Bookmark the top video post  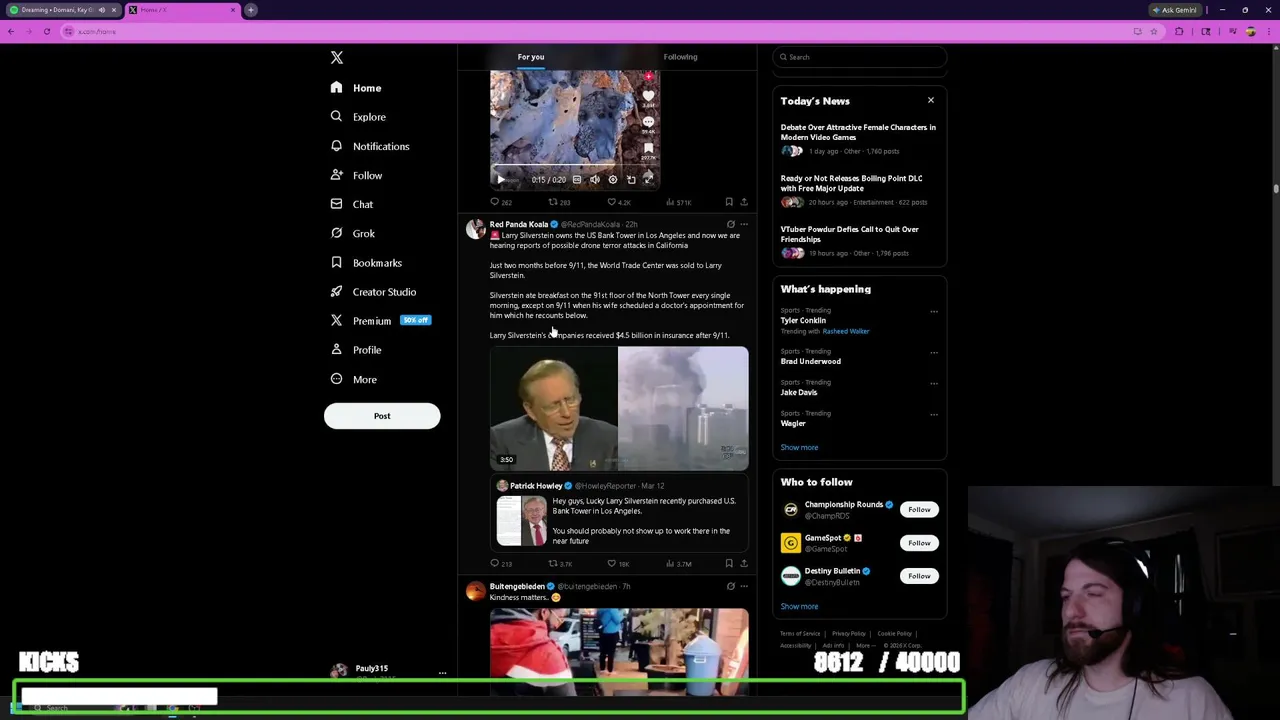click(x=729, y=202)
